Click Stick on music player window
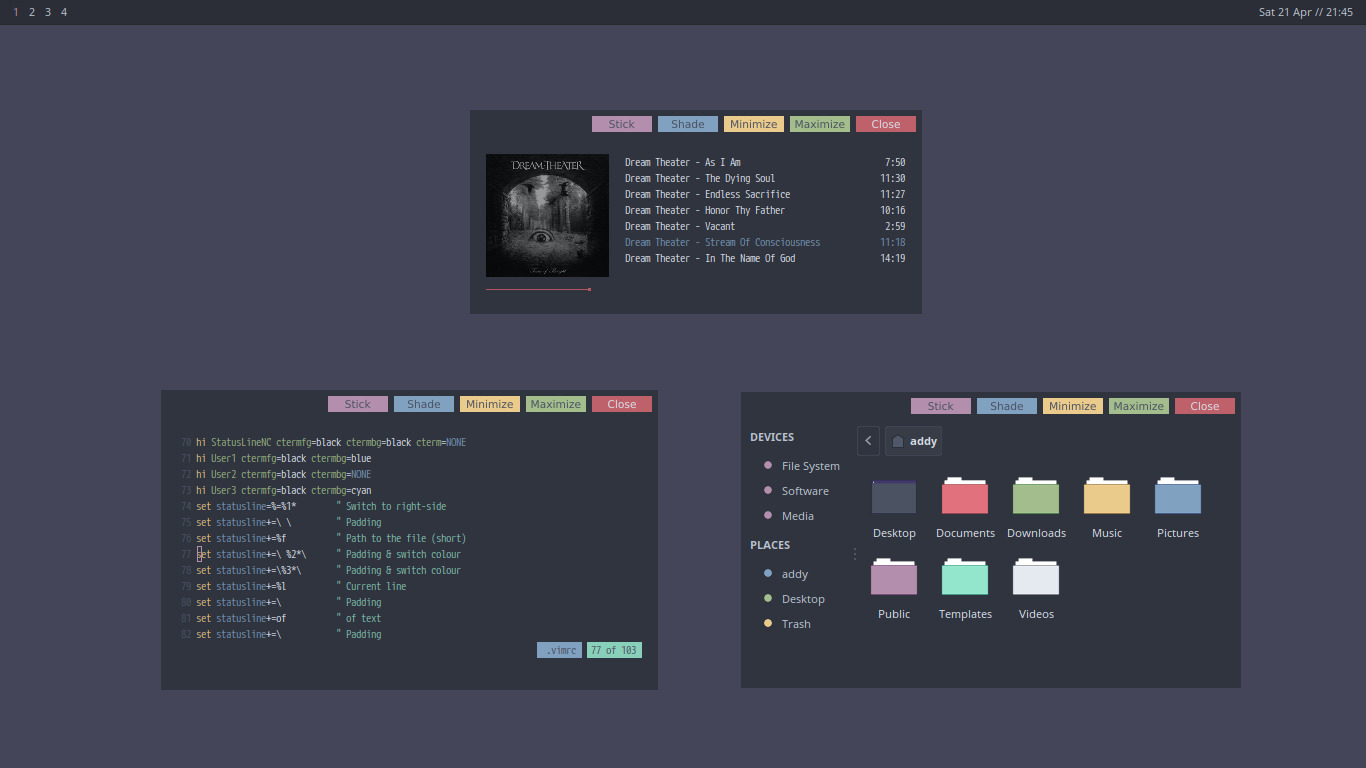This screenshot has height=768, width=1366. coord(622,124)
